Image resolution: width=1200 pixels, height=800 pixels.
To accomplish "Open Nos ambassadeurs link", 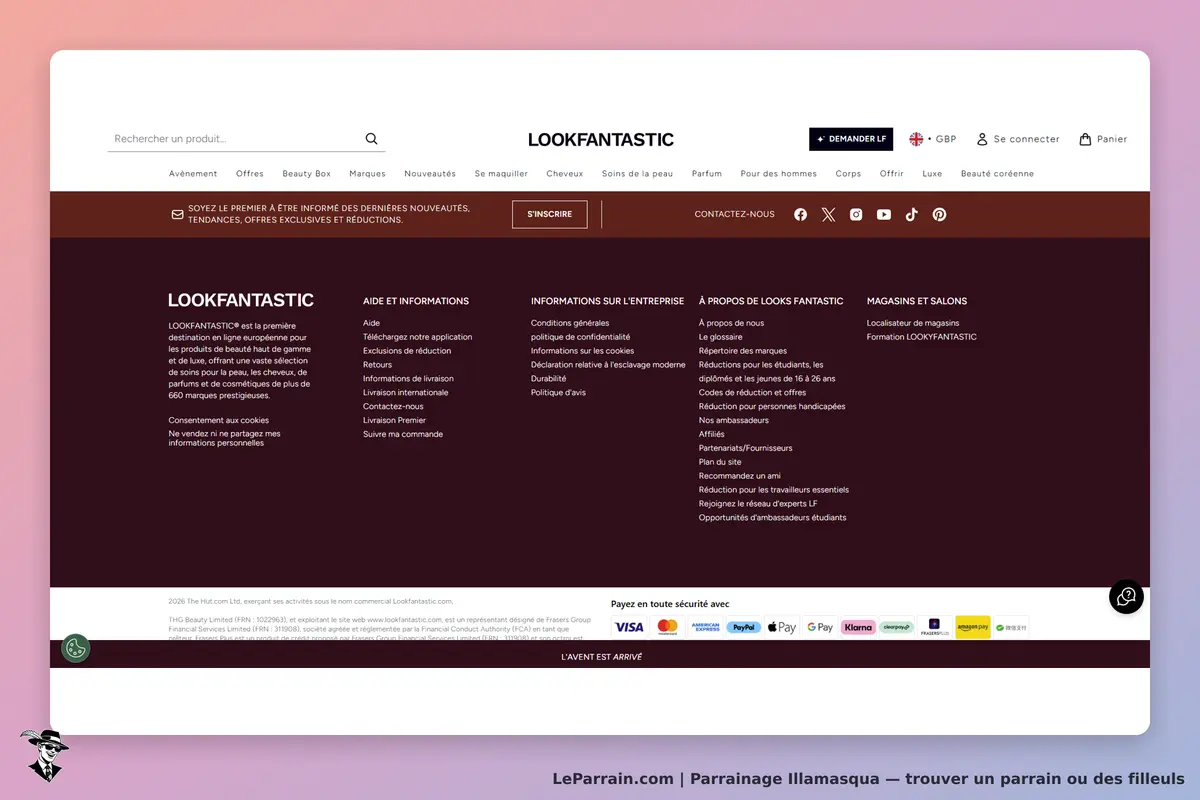I will (x=734, y=420).
